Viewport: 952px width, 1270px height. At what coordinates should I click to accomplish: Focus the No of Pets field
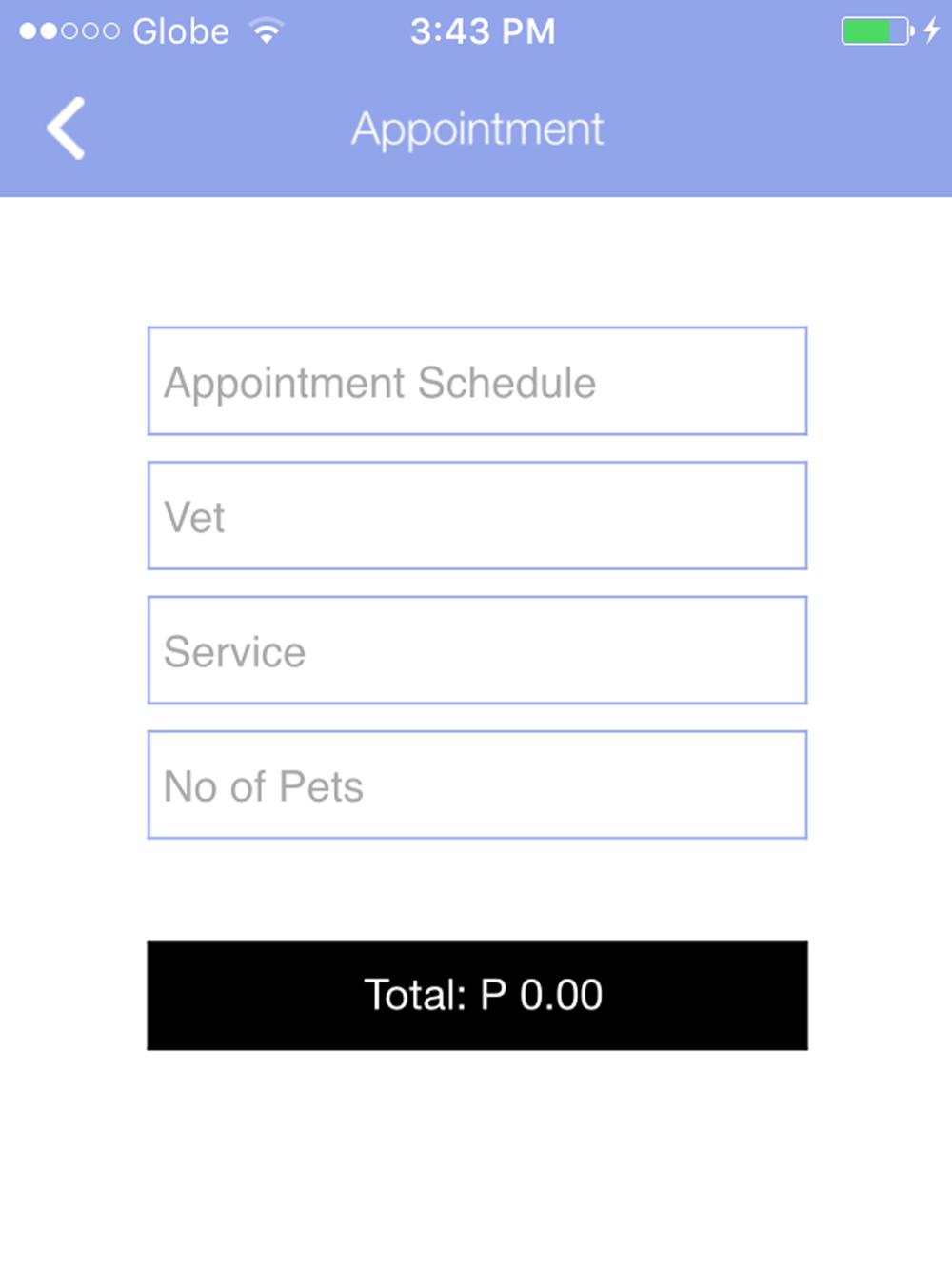click(x=477, y=784)
